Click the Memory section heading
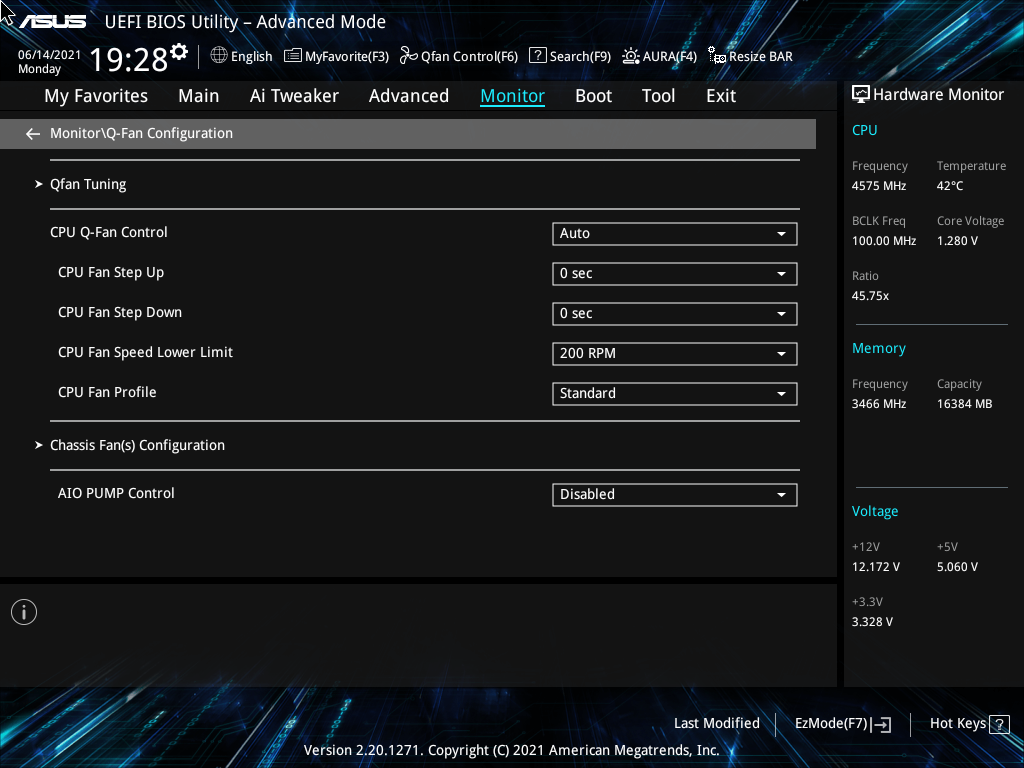 click(879, 349)
